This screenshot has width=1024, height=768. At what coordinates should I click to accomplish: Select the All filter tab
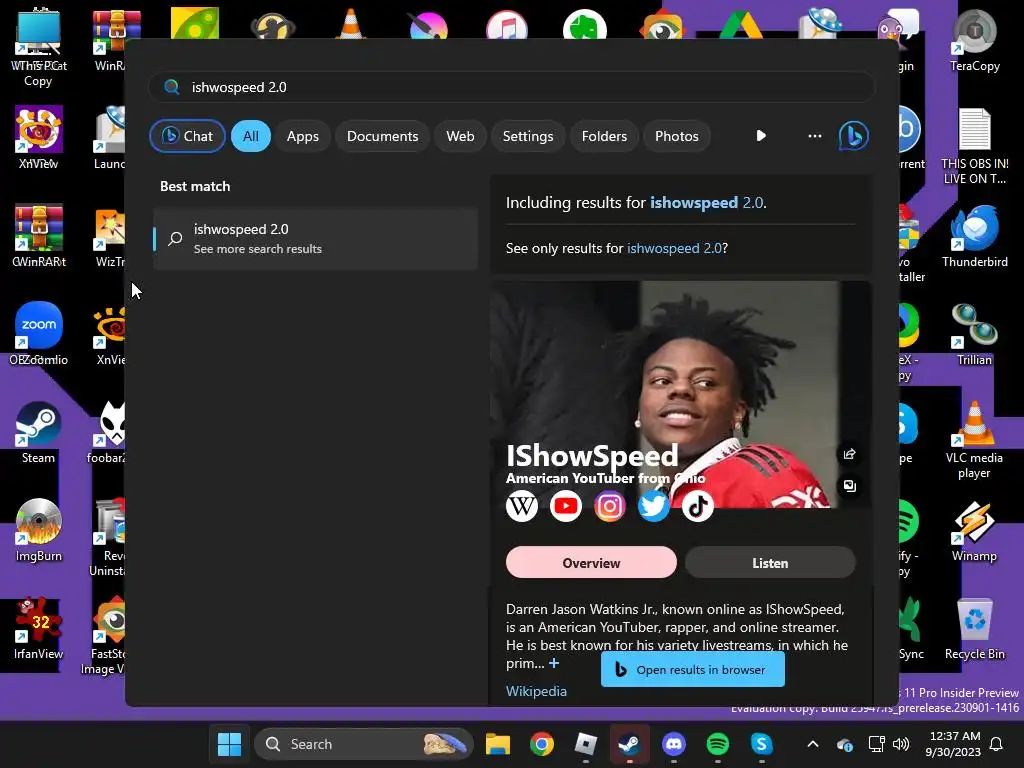[251, 136]
